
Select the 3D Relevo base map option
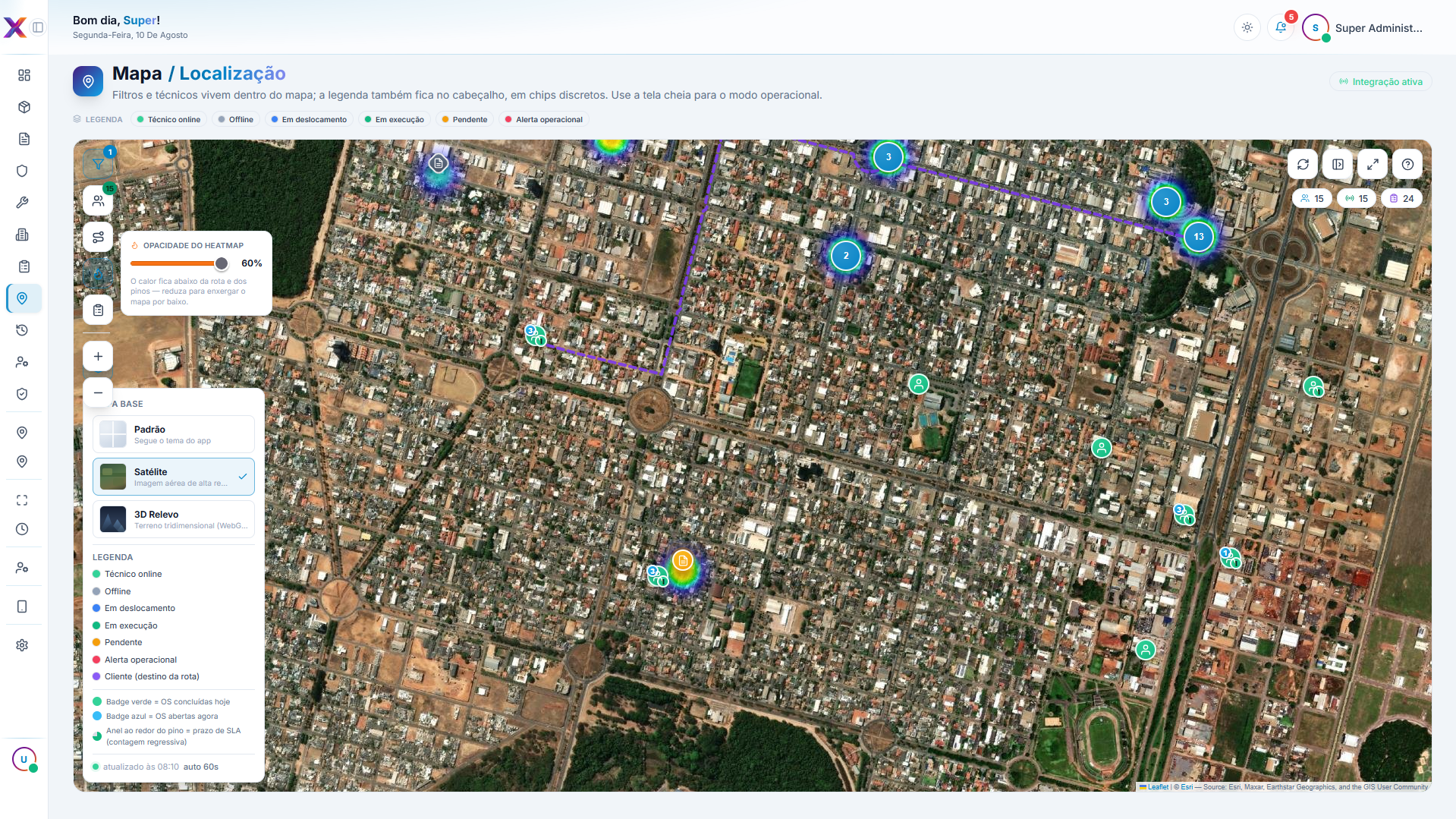[174, 519]
